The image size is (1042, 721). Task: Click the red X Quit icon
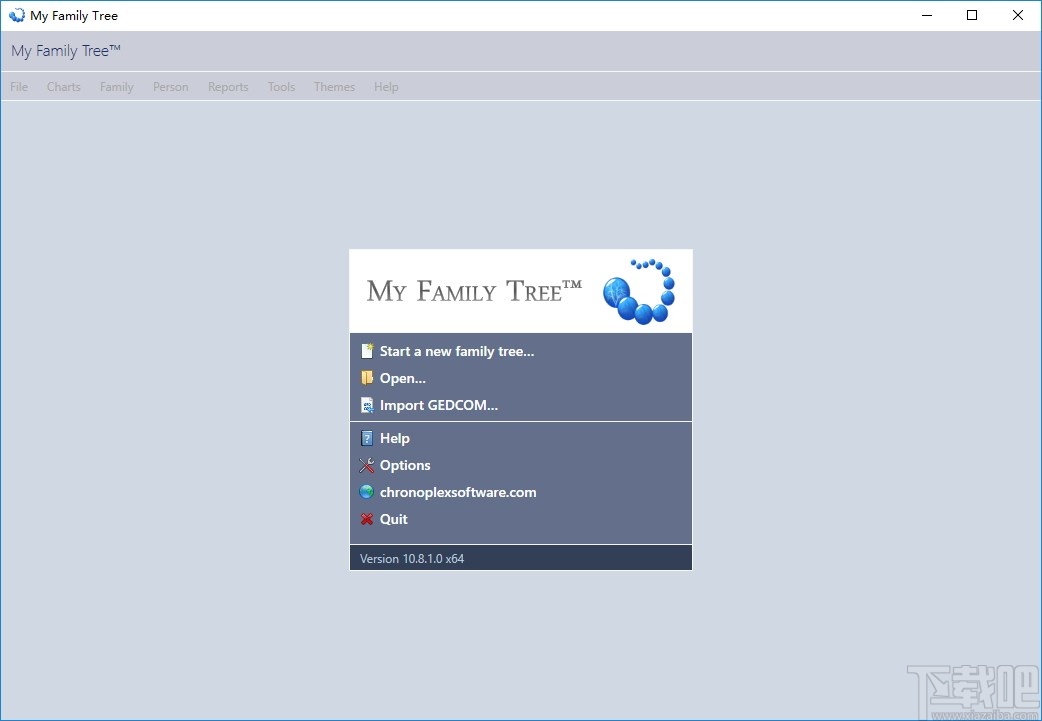coord(367,519)
